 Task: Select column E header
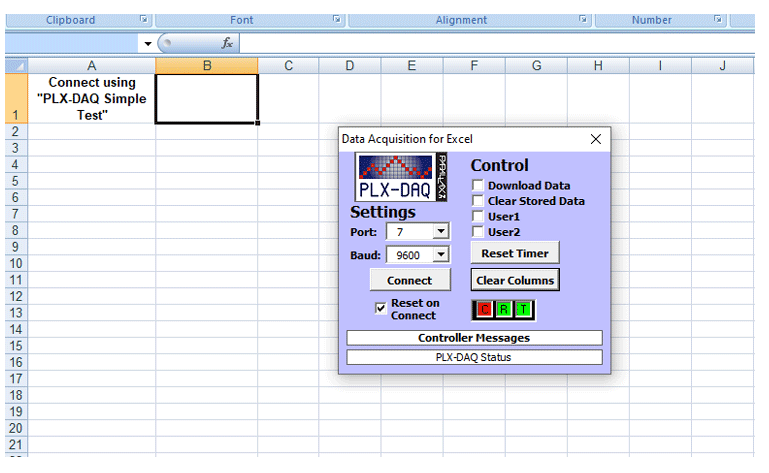coord(412,66)
